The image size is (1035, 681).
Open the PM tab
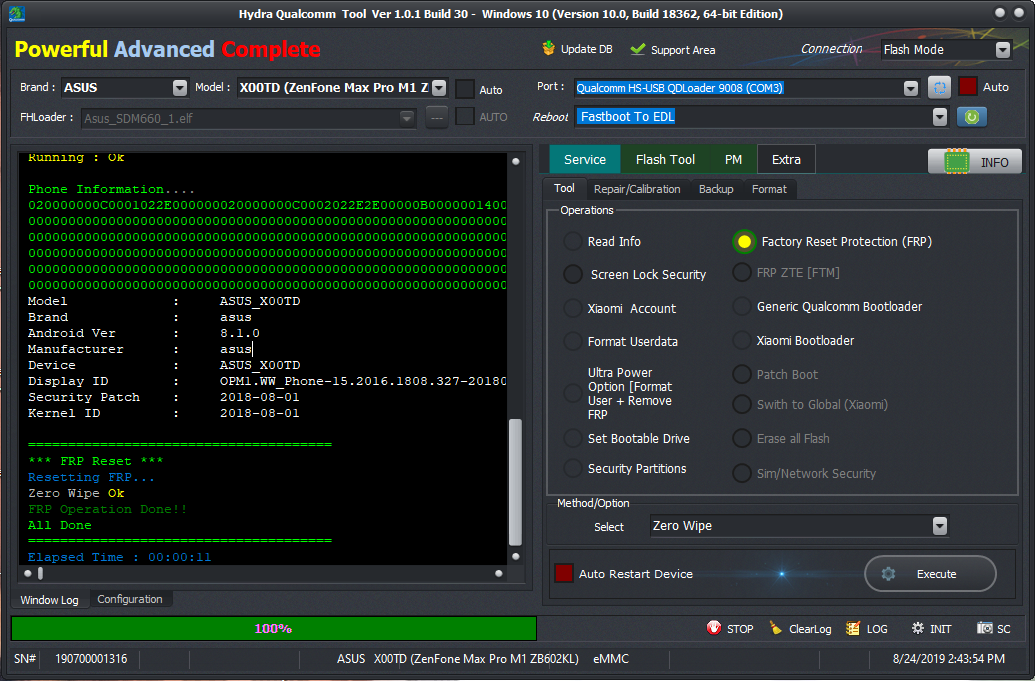click(733, 159)
